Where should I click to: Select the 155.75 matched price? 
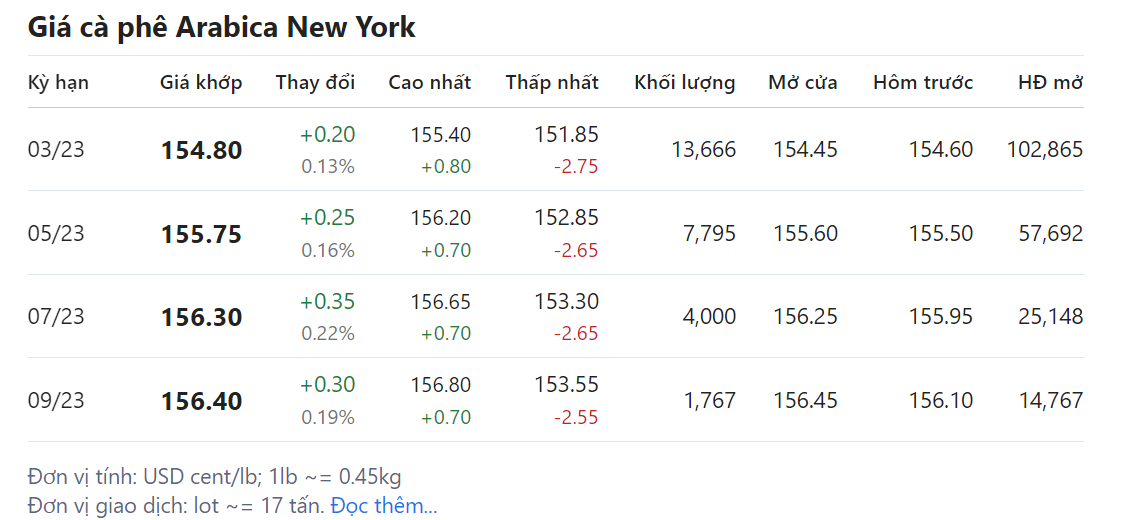tap(201, 235)
